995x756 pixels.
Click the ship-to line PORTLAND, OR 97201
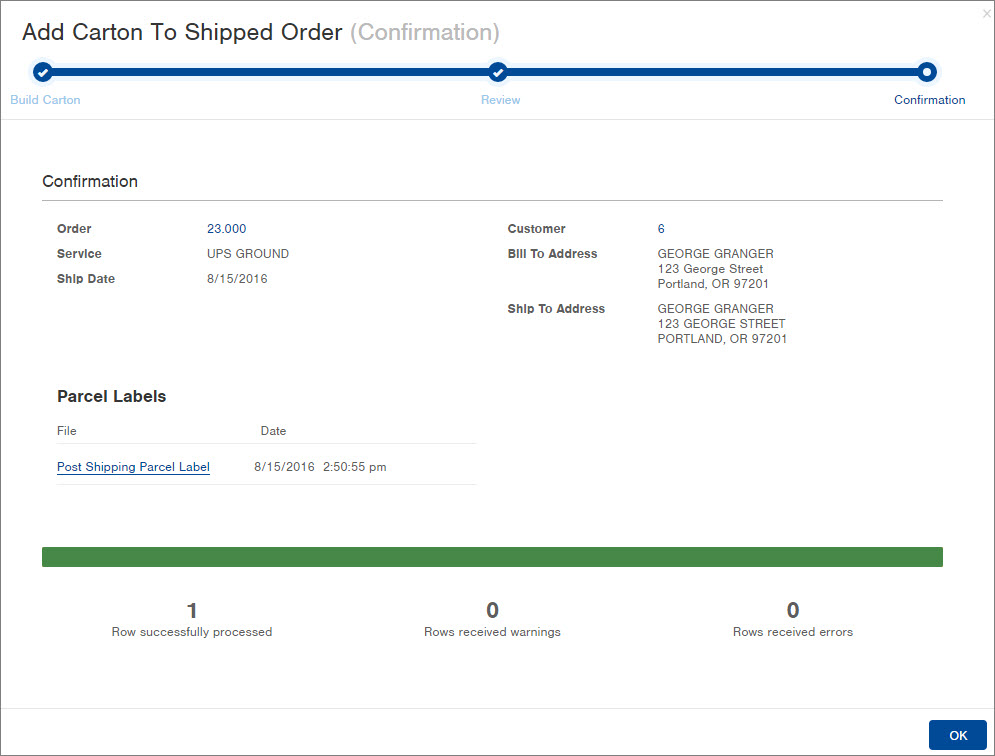722,339
